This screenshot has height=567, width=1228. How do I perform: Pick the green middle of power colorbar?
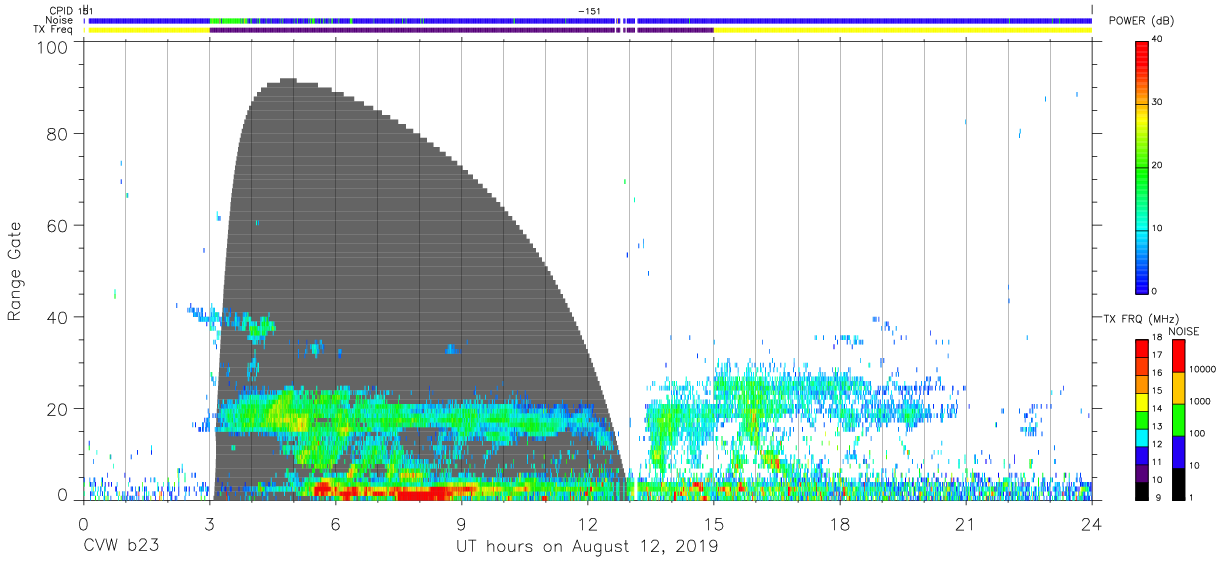[x=1141, y=166]
